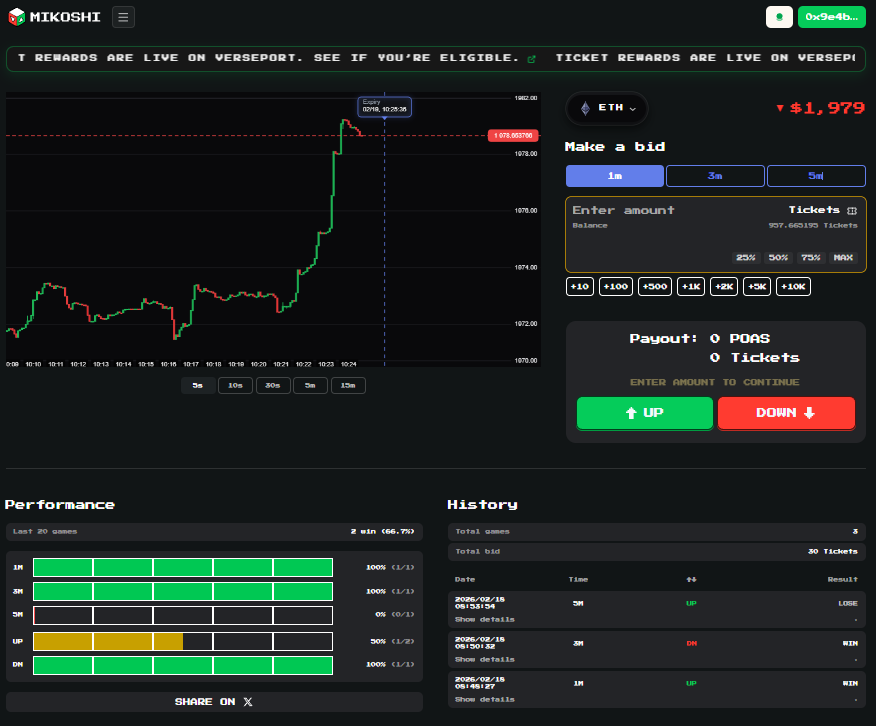This screenshot has width=876, height=726.
Task: Add +500 to the bid
Action: [655, 286]
